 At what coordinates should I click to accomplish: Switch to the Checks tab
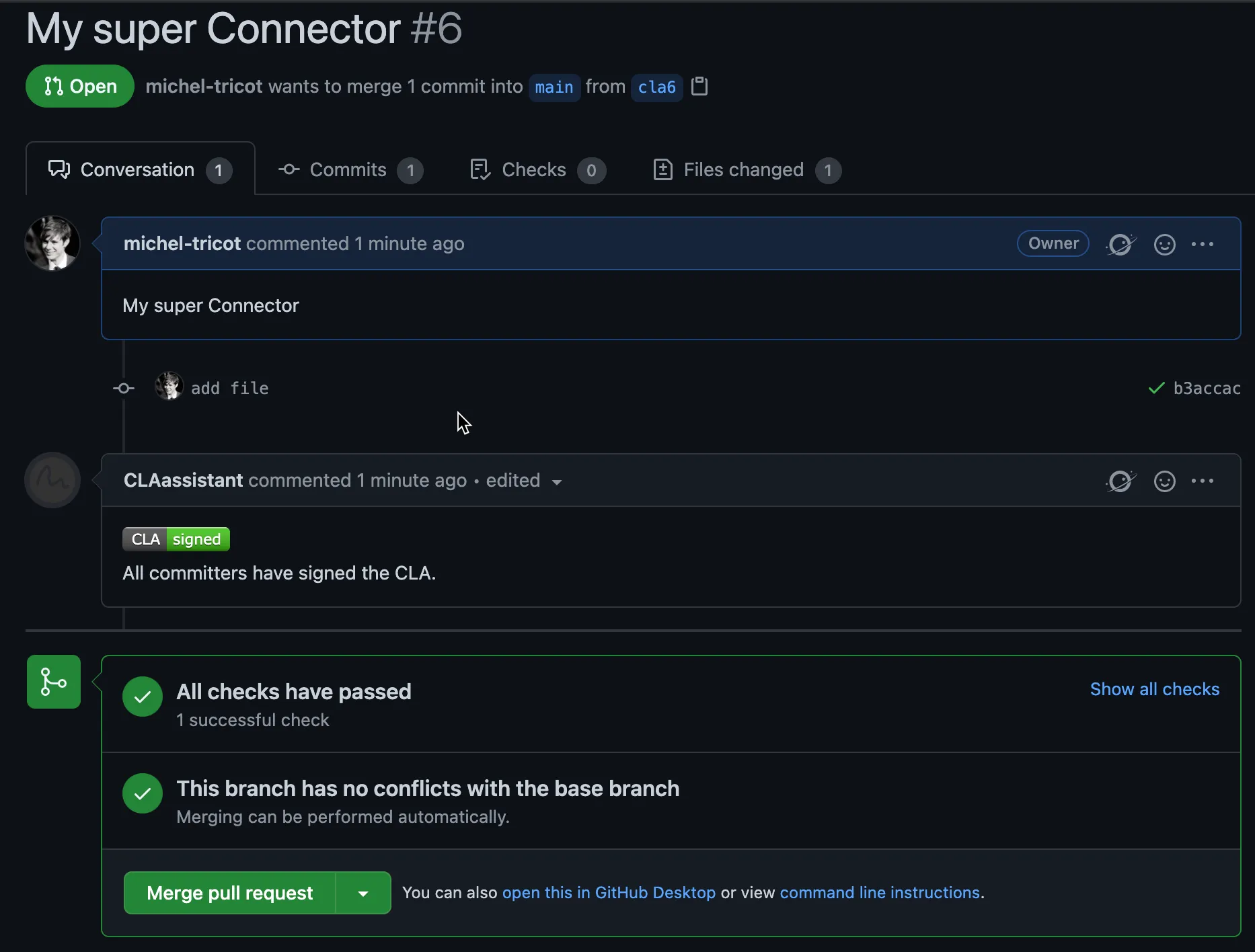coord(537,169)
